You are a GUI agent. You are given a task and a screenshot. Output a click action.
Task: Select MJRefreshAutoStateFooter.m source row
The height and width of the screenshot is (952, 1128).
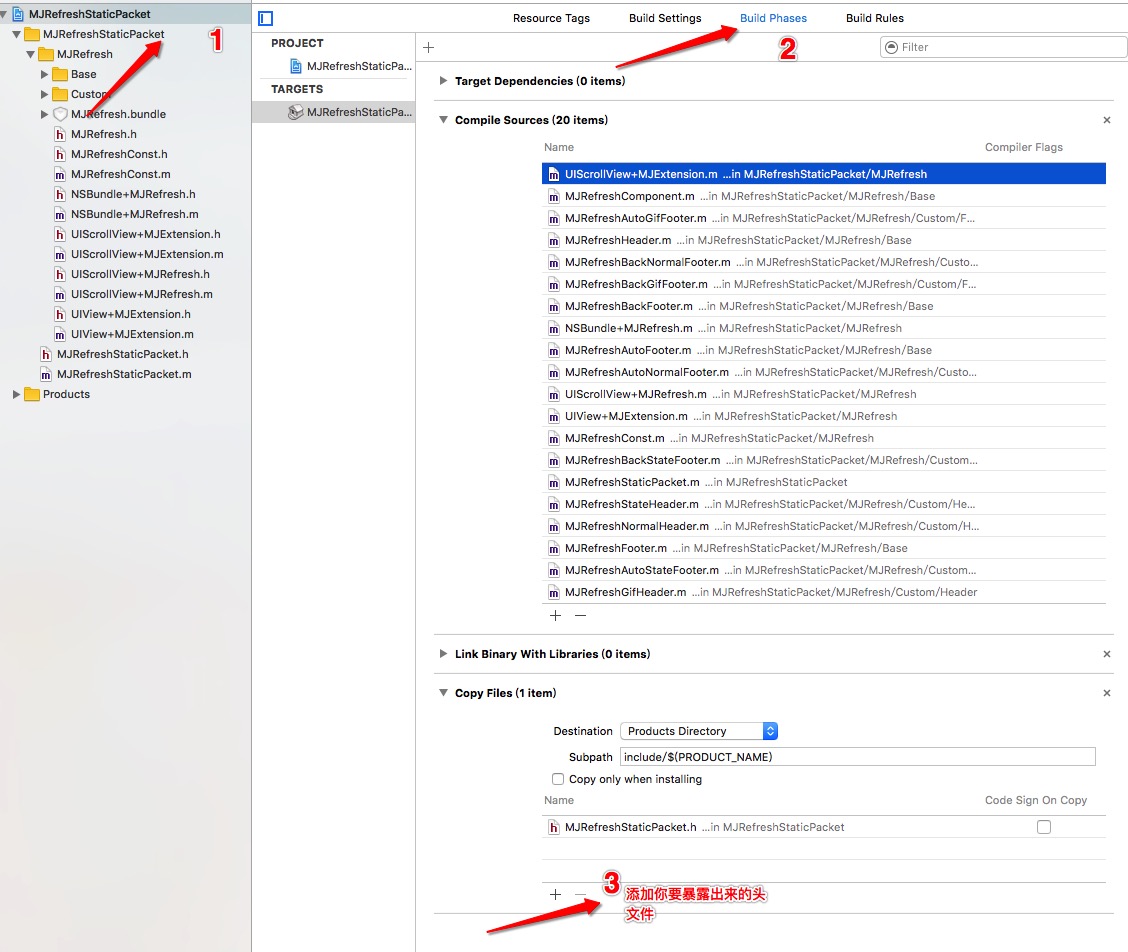tap(824, 570)
